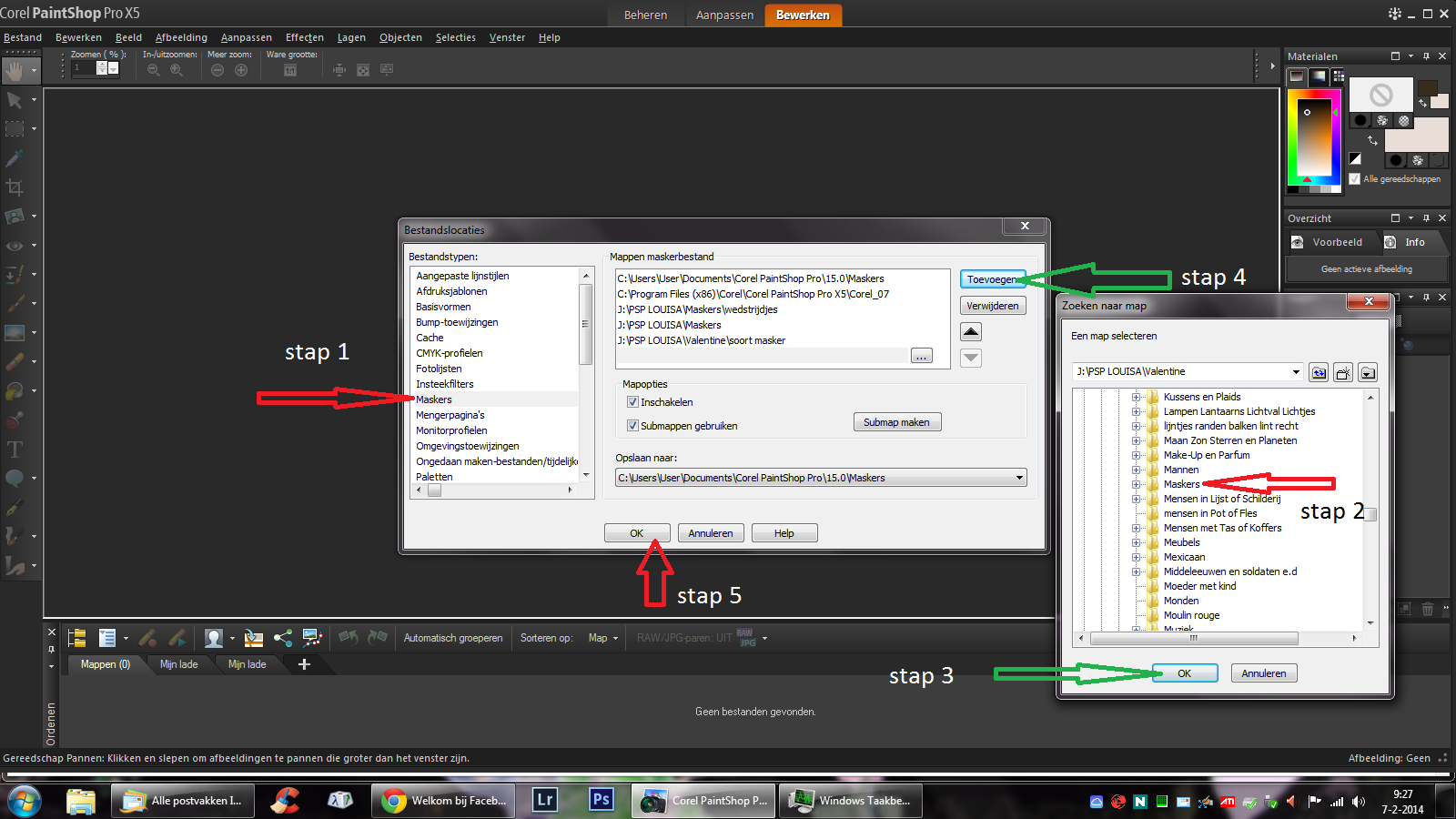Open the Bestand menu

tap(23, 37)
